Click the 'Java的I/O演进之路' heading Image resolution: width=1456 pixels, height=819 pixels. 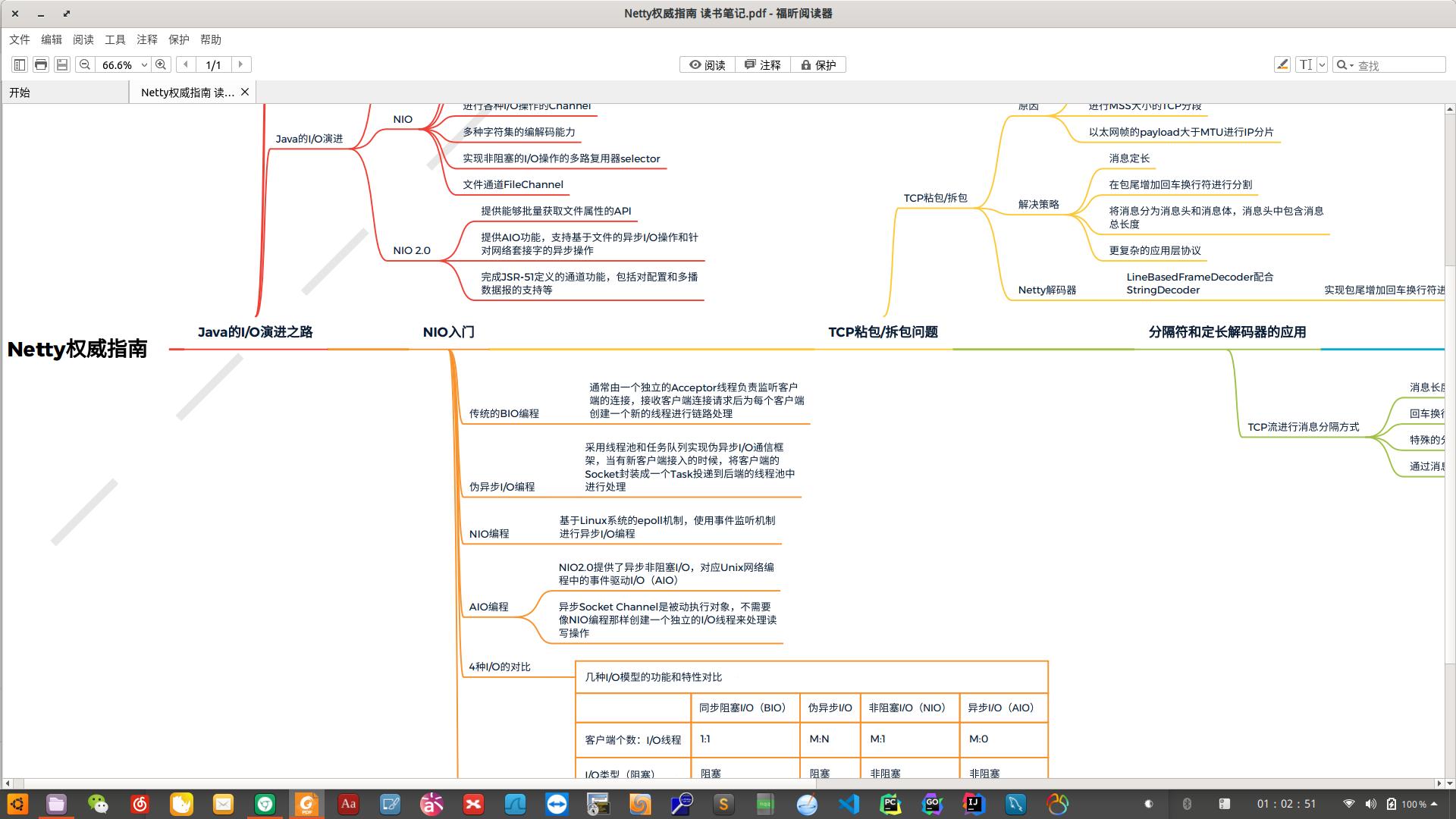tap(255, 332)
